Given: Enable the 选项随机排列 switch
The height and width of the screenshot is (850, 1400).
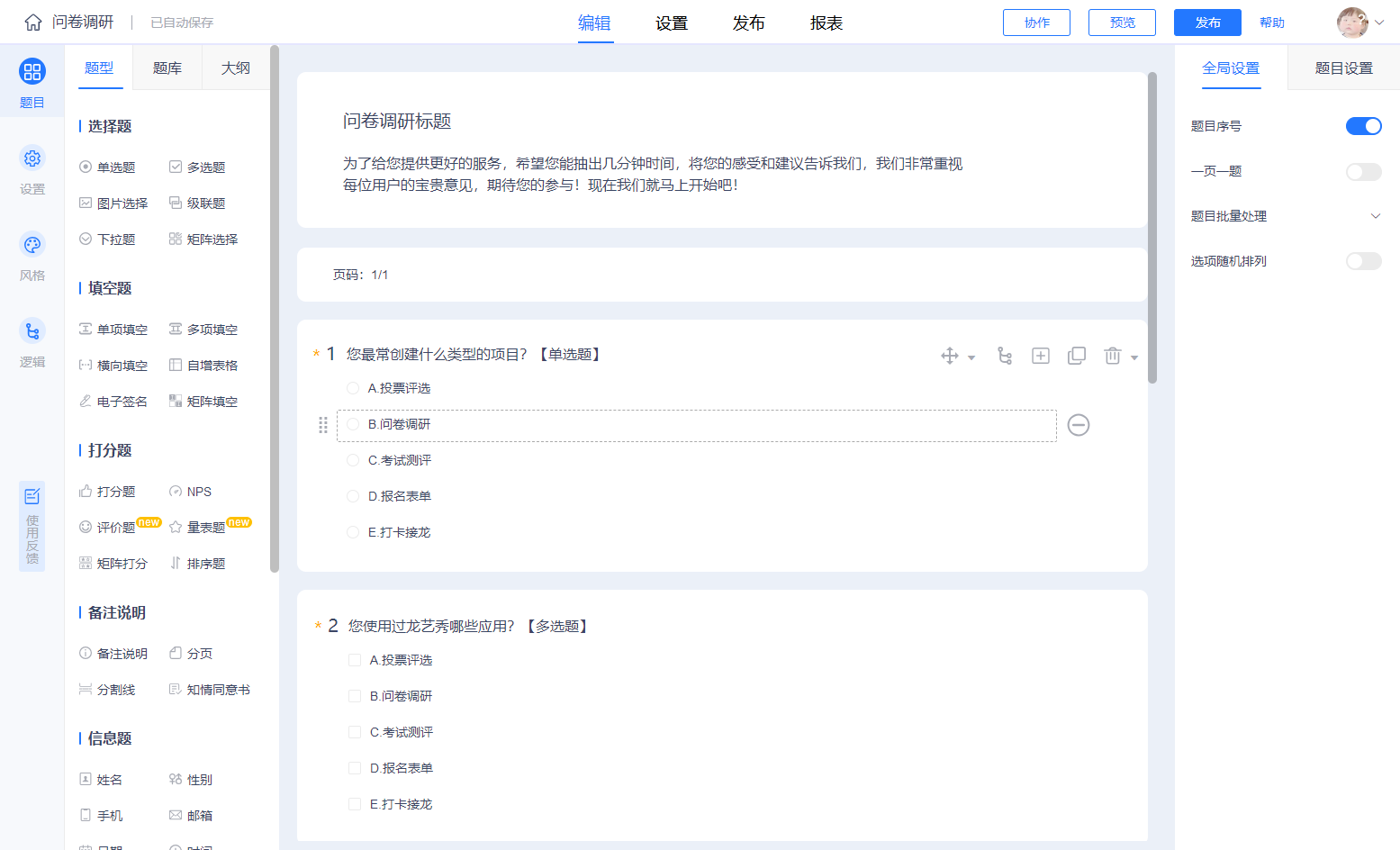Looking at the screenshot, I should pyautogui.click(x=1363, y=261).
